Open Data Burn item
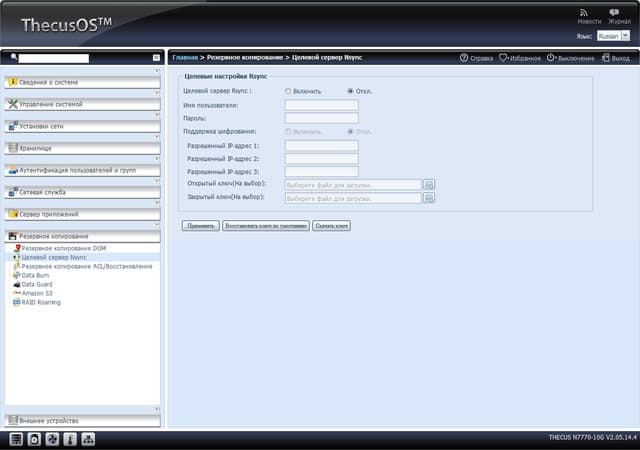 [35, 275]
